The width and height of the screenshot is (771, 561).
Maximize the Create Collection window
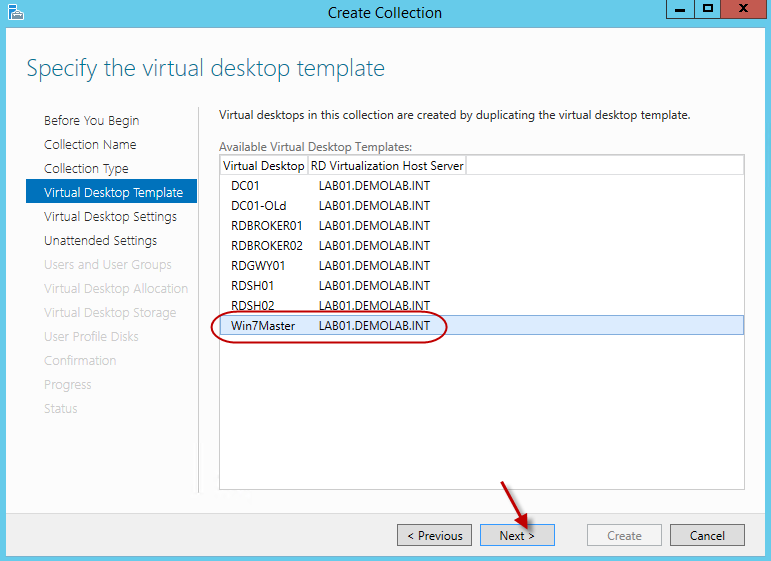(708, 11)
